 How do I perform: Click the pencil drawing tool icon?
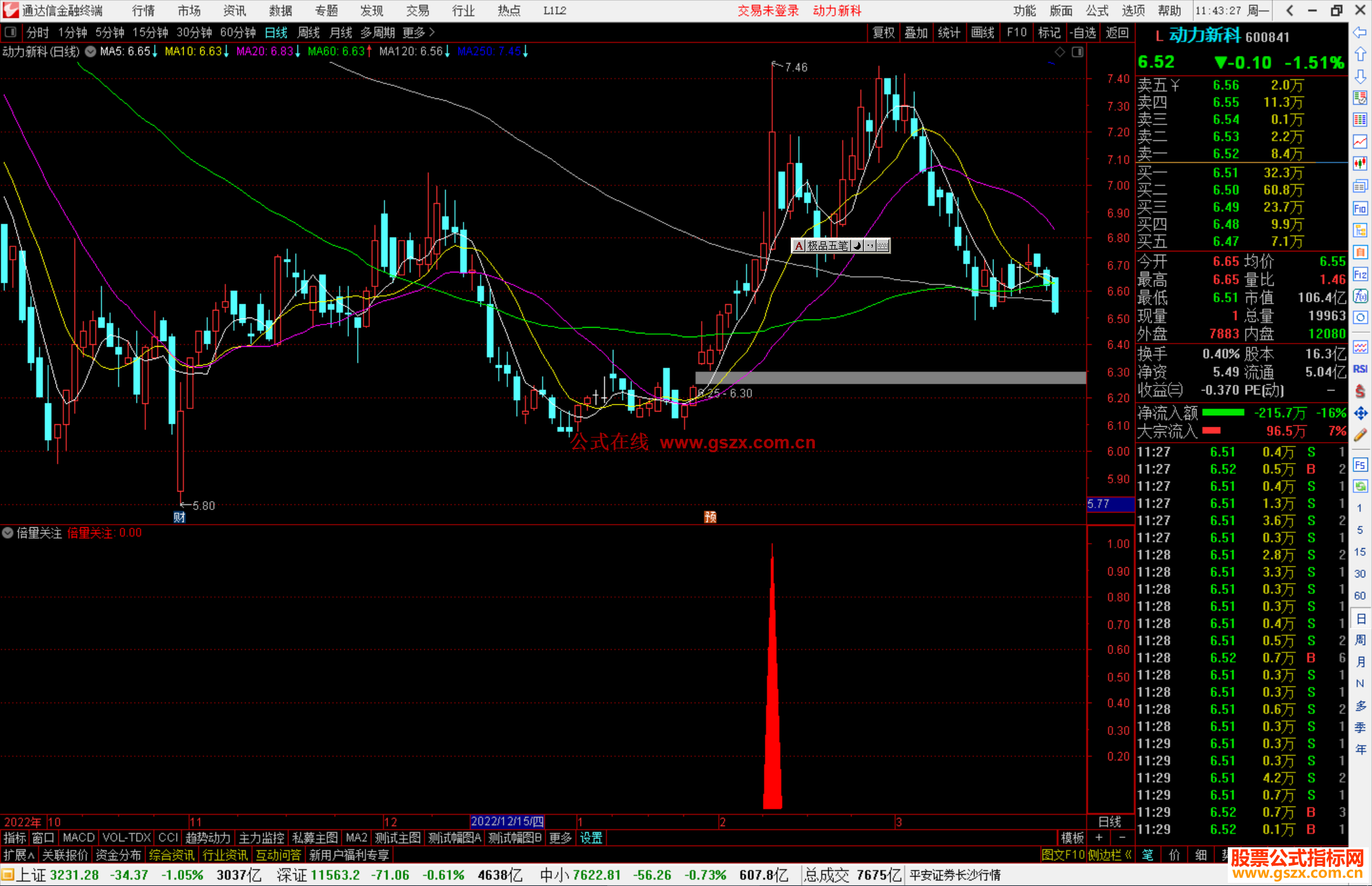pyautogui.click(x=1360, y=435)
